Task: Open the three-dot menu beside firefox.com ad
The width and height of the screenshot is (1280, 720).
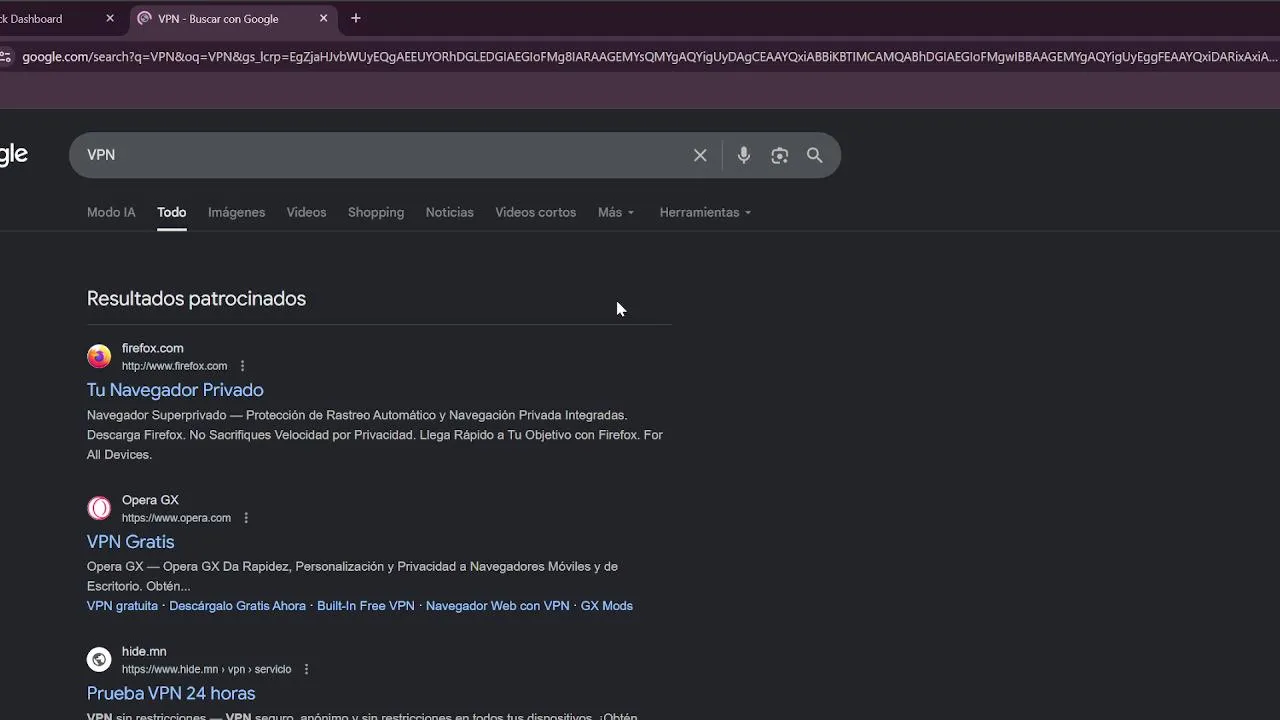Action: [x=242, y=366]
